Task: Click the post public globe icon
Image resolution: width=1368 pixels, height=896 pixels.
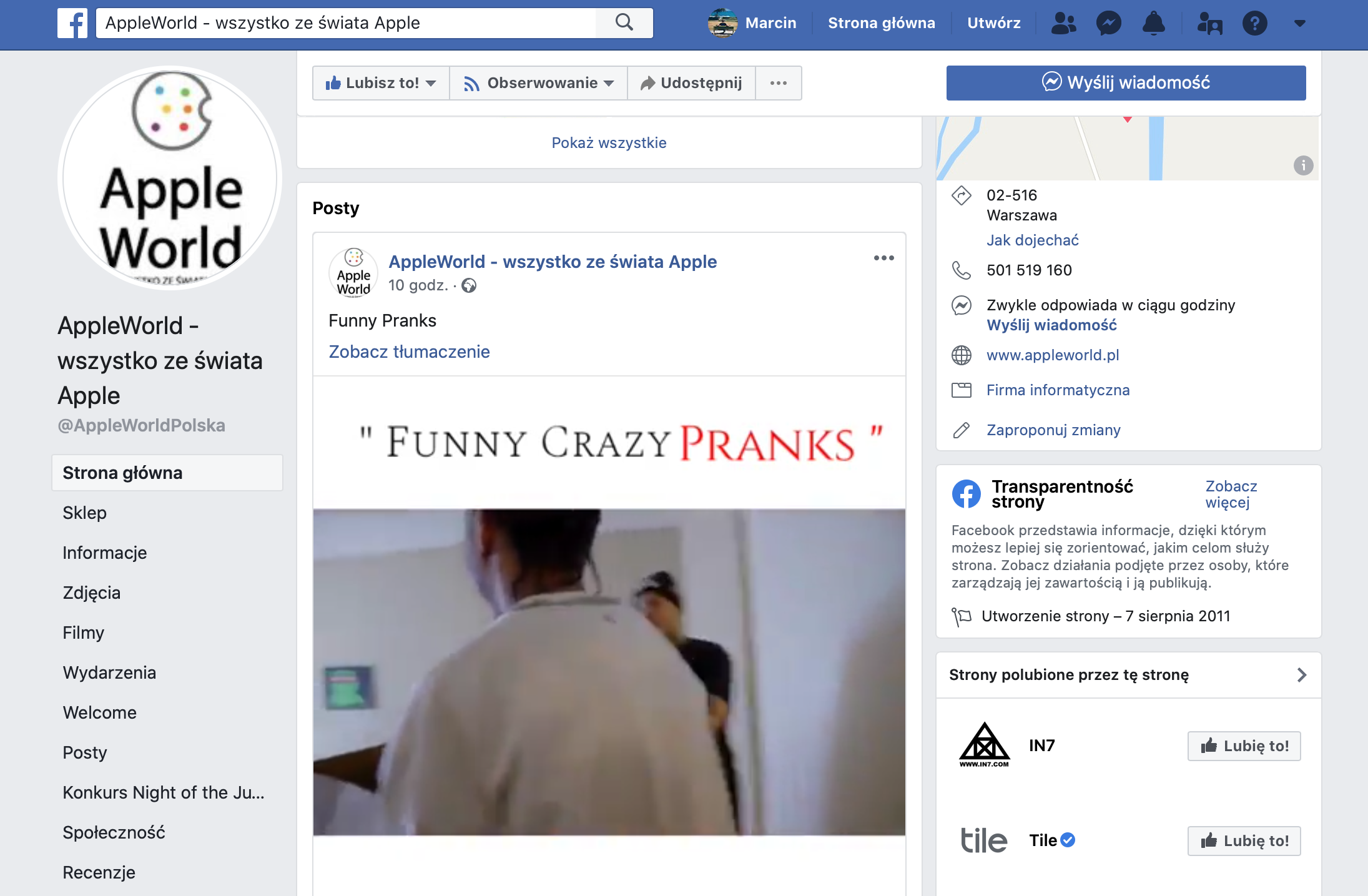Action: click(x=469, y=285)
